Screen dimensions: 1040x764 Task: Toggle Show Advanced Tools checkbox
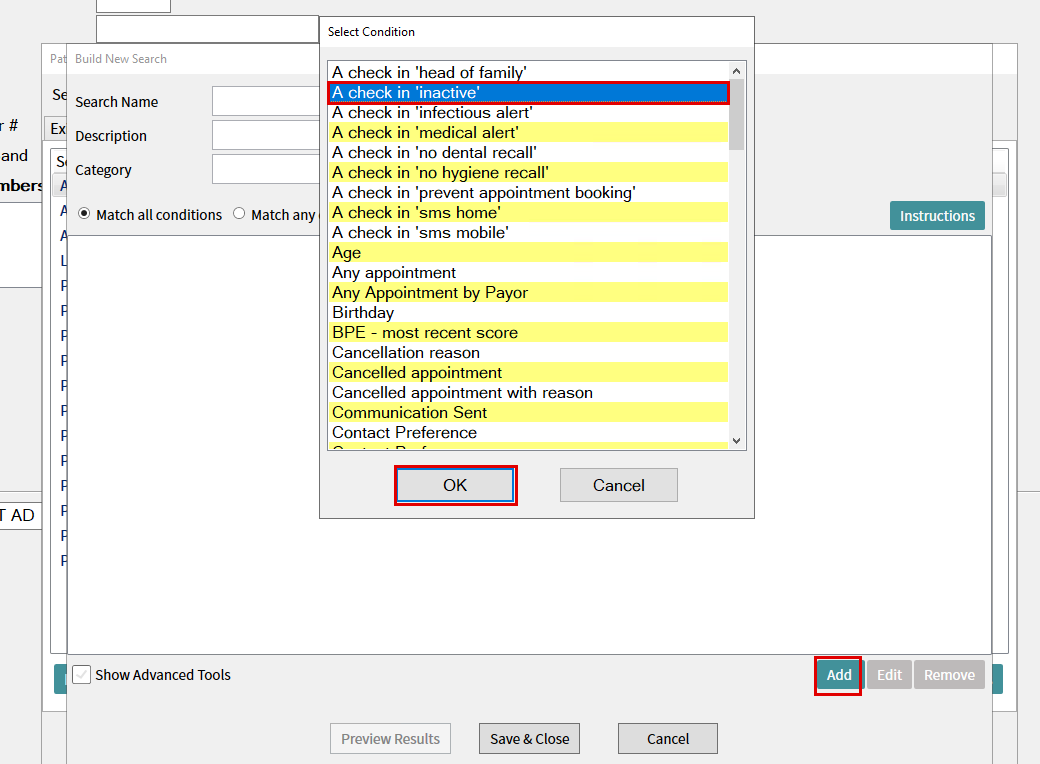[x=82, y=674]
